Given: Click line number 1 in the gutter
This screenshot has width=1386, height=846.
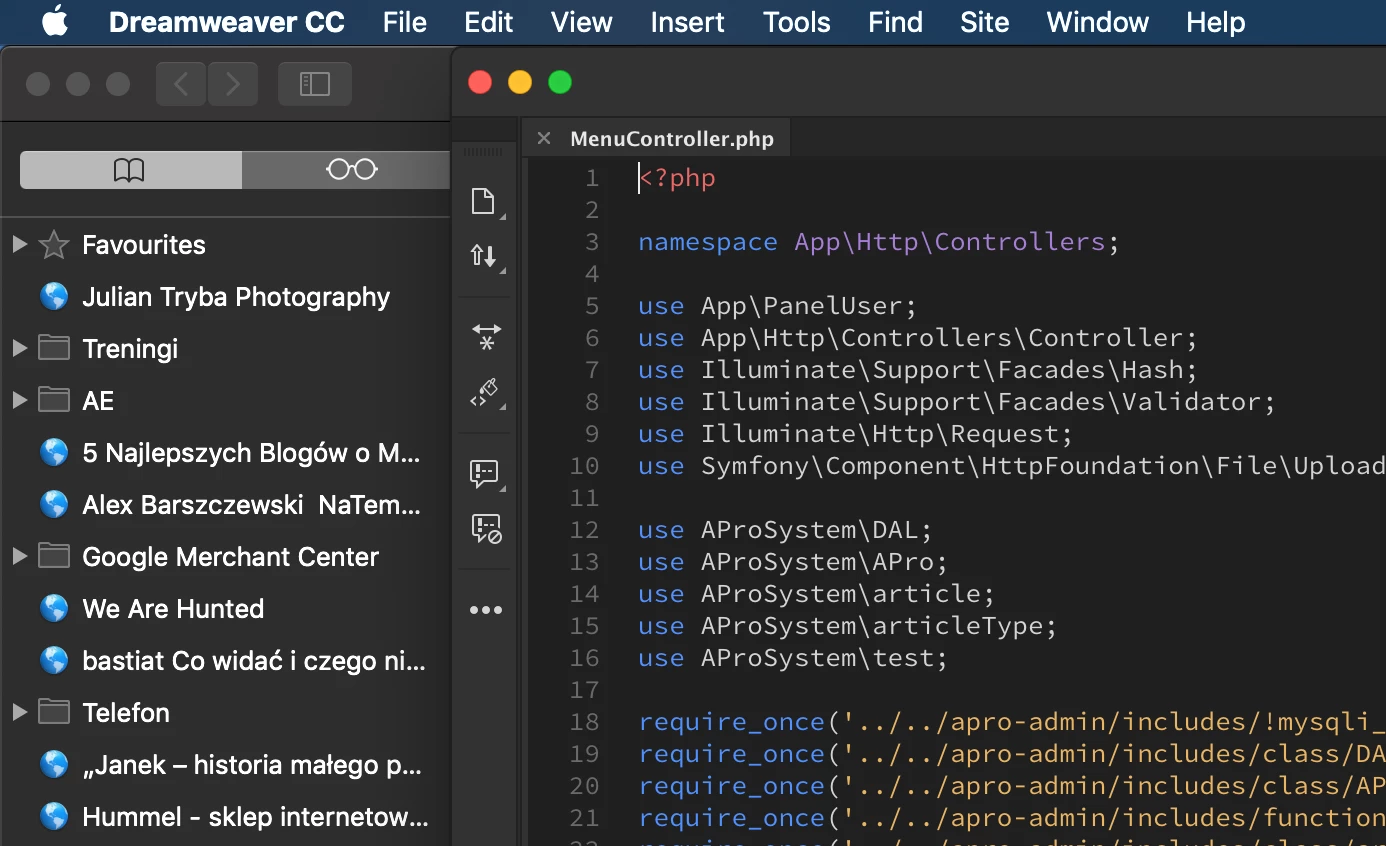Looking at the screenshot, I should (x=592, y=178).
